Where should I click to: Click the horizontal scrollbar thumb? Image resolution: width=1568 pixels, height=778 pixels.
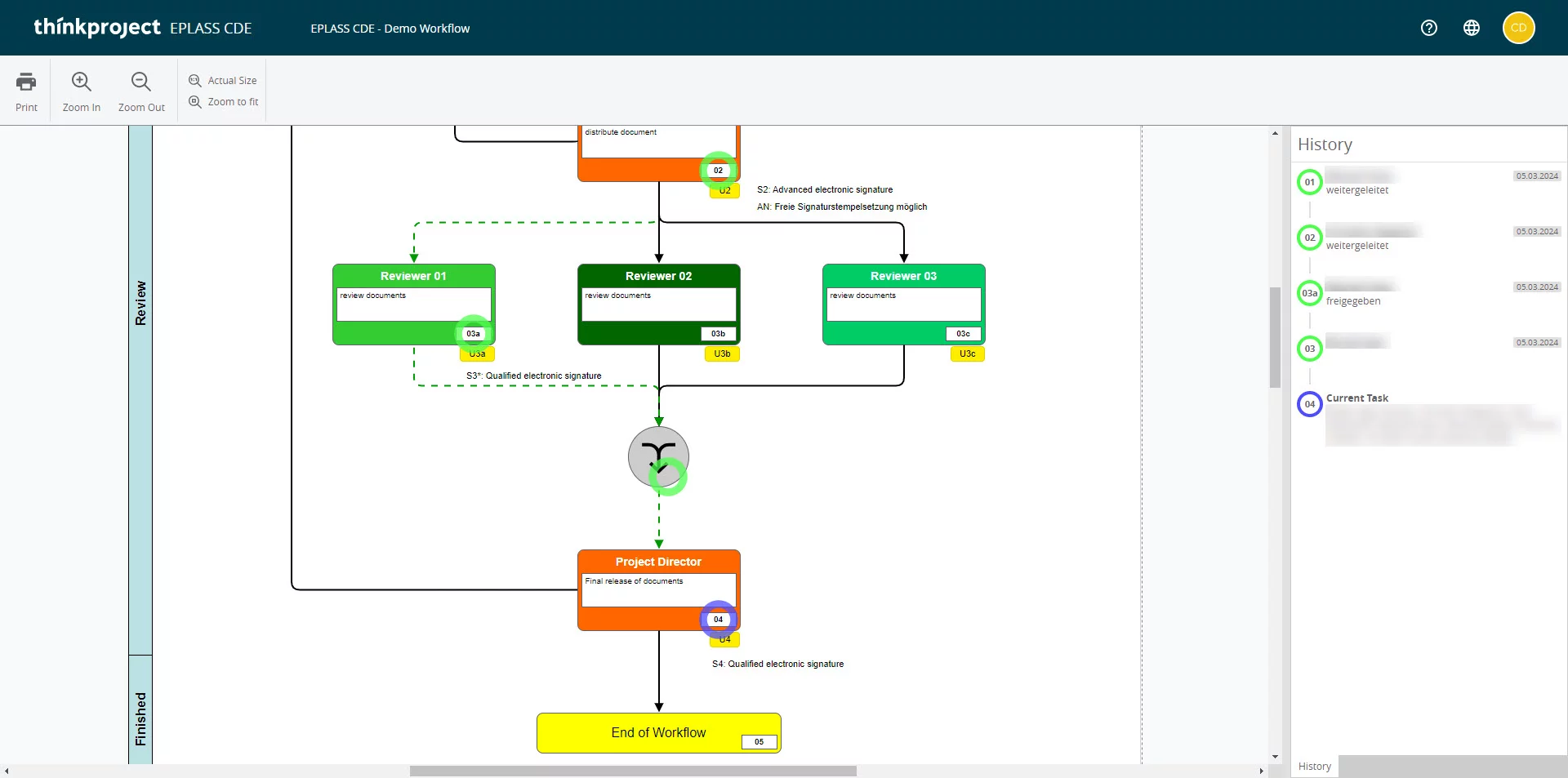pyautogui.click(x=633, y=771)
